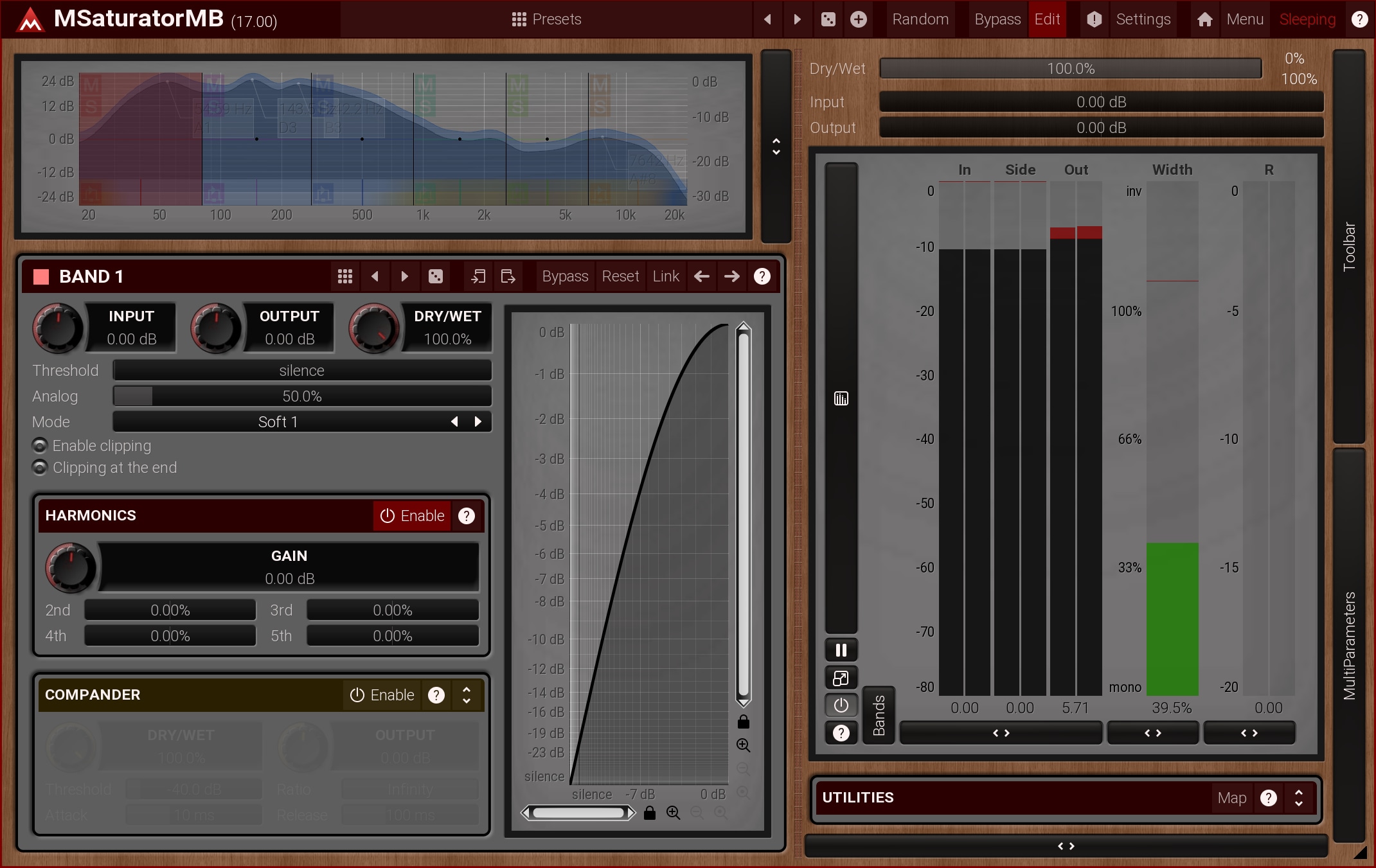The image size is (1376, 868).
Task: Pause the meters with the pause icon
Action: click(x=841, y=650)
